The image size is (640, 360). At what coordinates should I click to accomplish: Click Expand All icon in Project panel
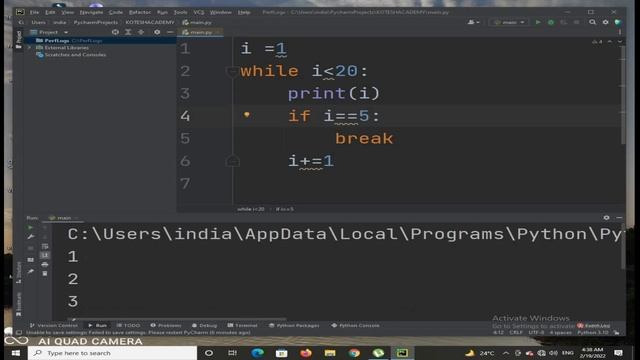(x=128, y=32)
